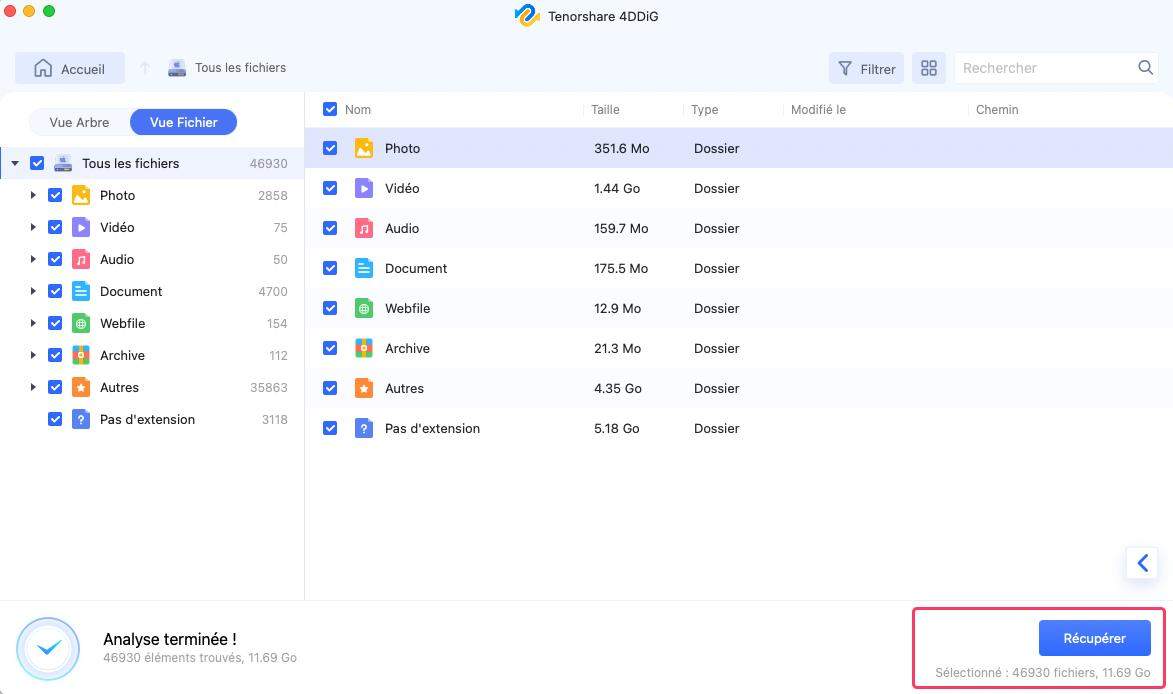Expand the Vidéo category in sidebar
The image size is (1173, 694).
point(33,227)
